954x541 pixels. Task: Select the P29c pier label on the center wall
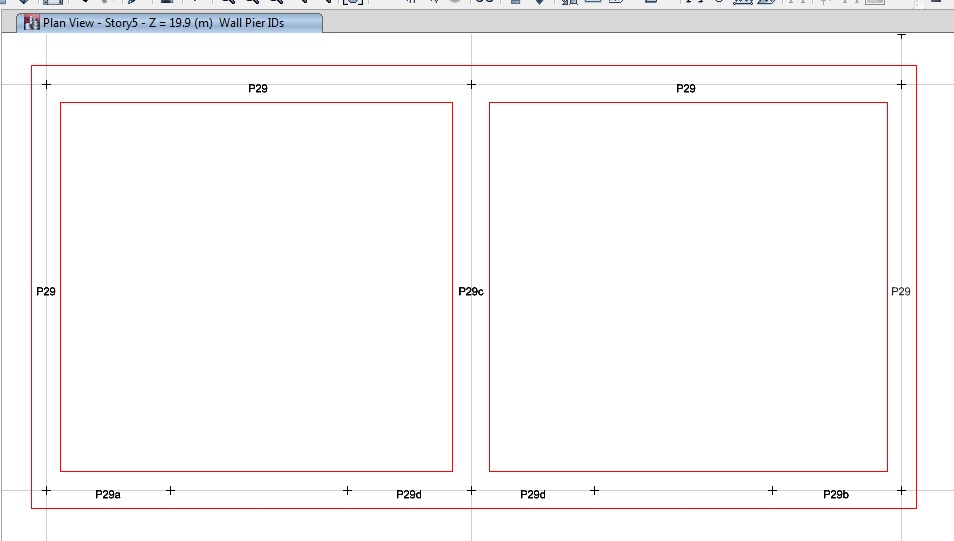471,291
